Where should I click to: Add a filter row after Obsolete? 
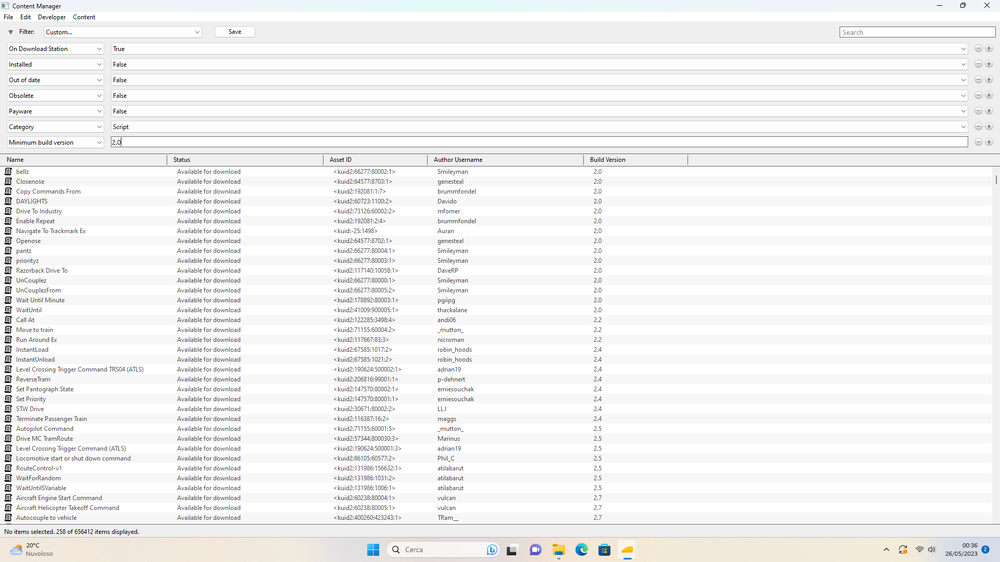(989, 95)
